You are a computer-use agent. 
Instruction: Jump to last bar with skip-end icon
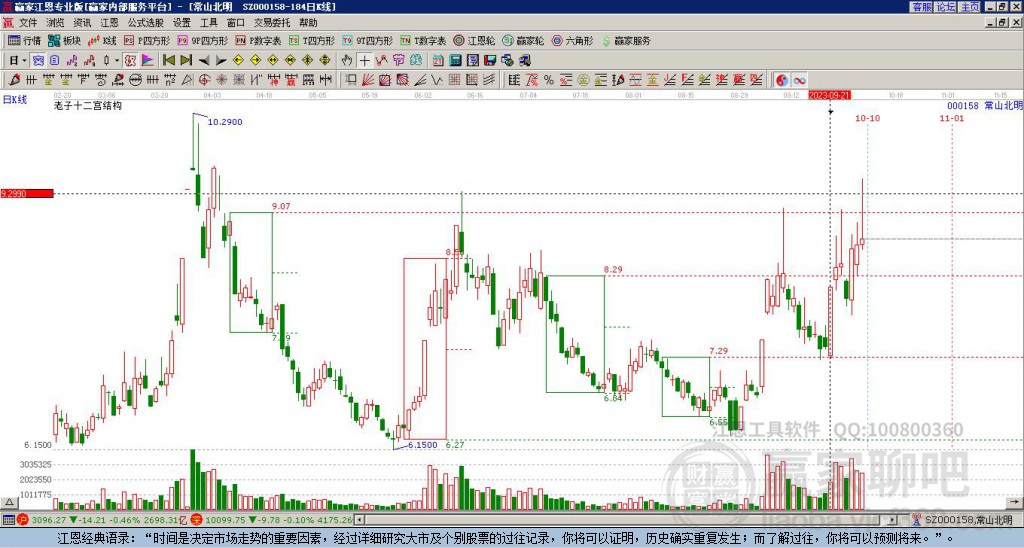[x=186, y=61]
